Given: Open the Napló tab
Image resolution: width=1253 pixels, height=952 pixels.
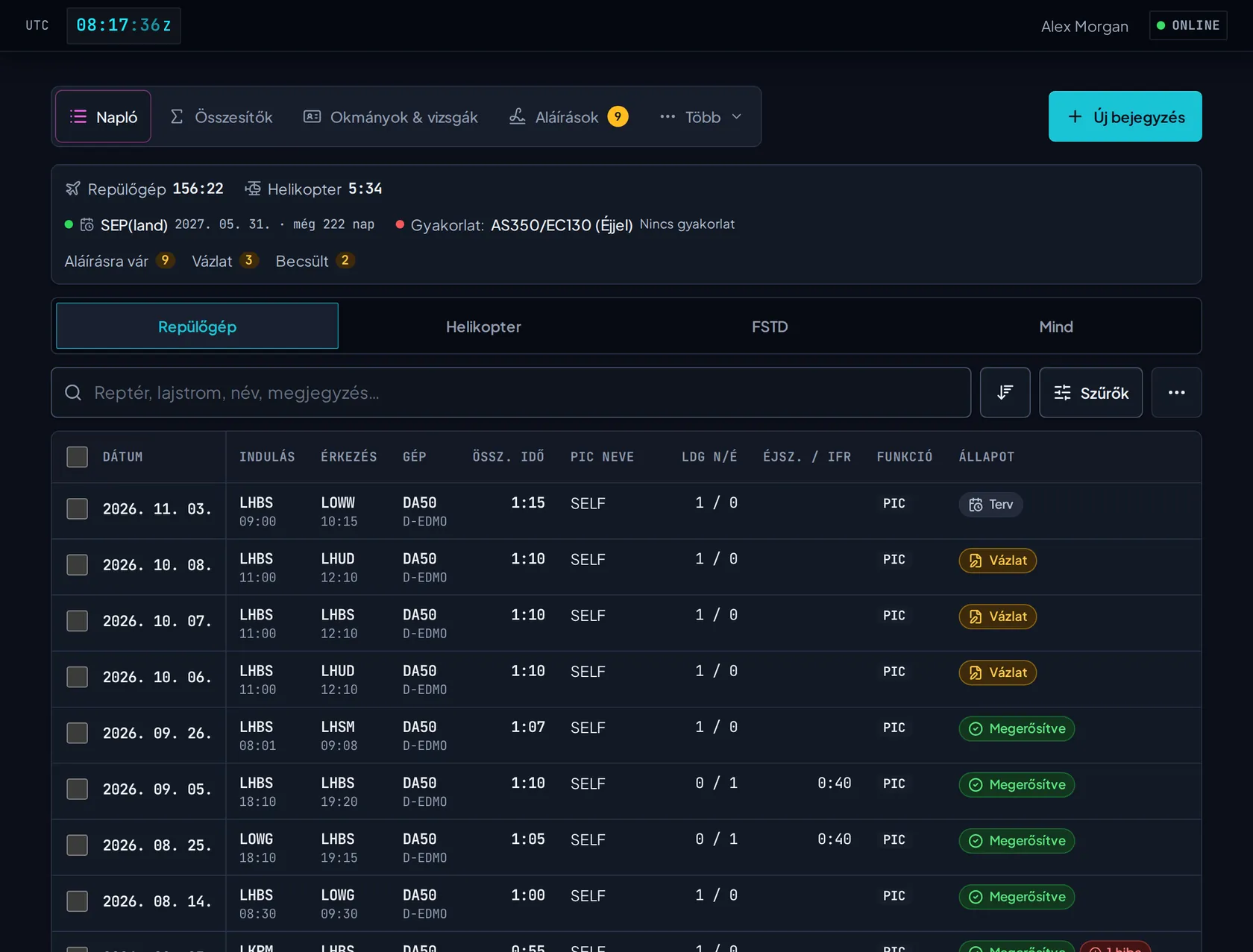Looking at the screenshot, I should (x=104, y=116).
